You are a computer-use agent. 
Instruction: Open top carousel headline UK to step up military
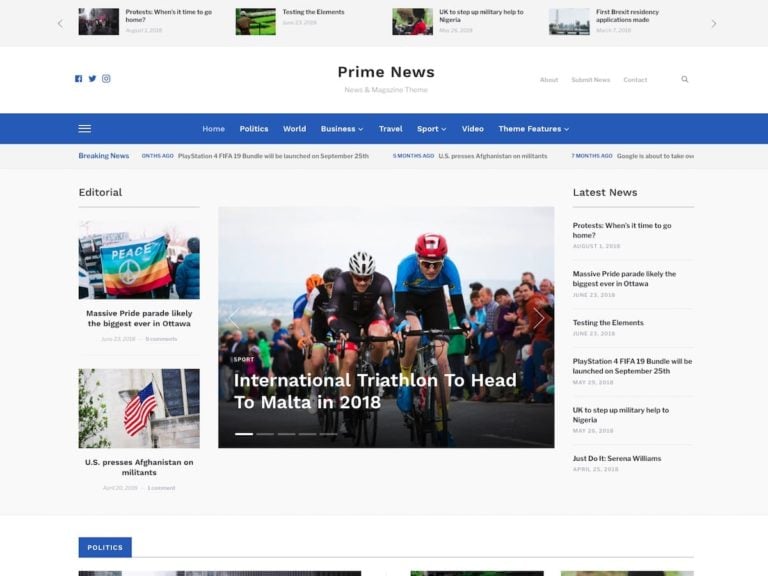coord(481,16)
